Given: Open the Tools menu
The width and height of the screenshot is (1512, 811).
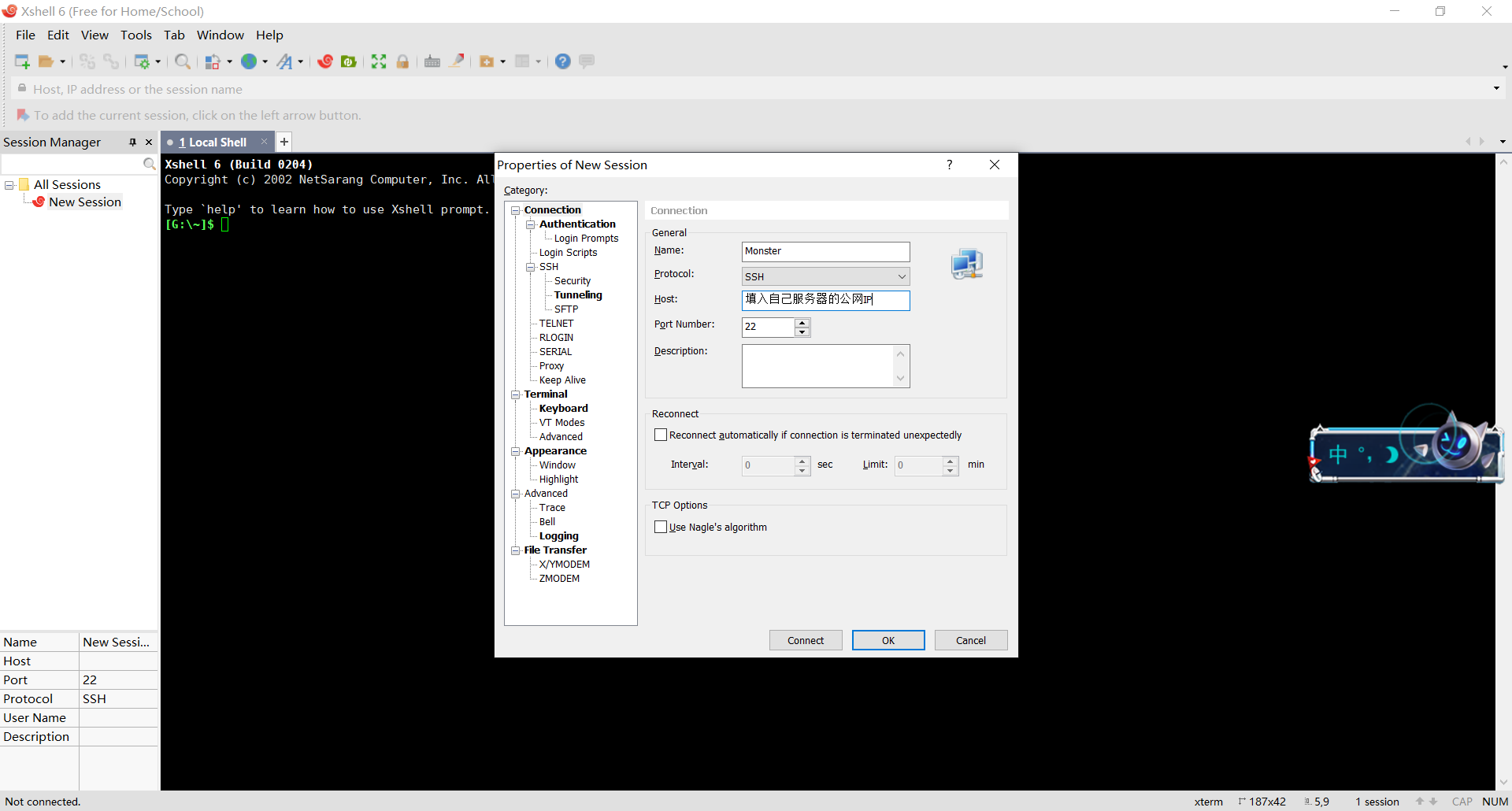Looking at the screenshot, I should (x=136, y=35).
